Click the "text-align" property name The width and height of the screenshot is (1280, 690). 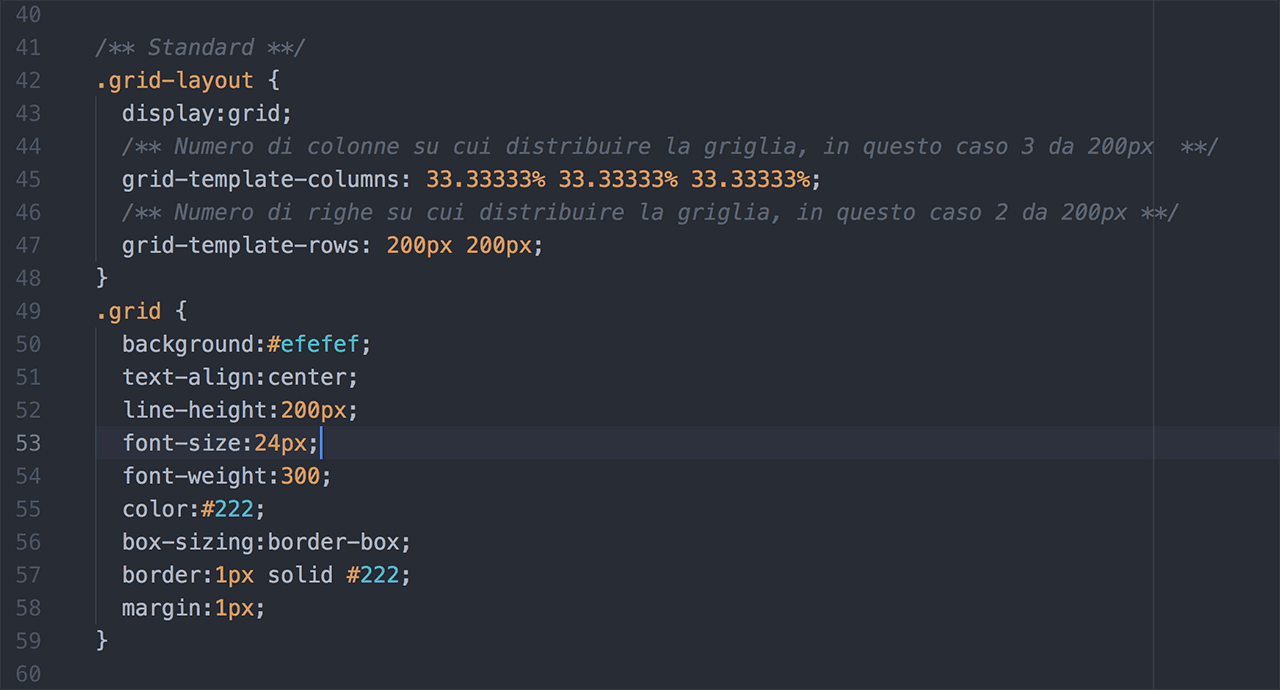click(188, 377)
